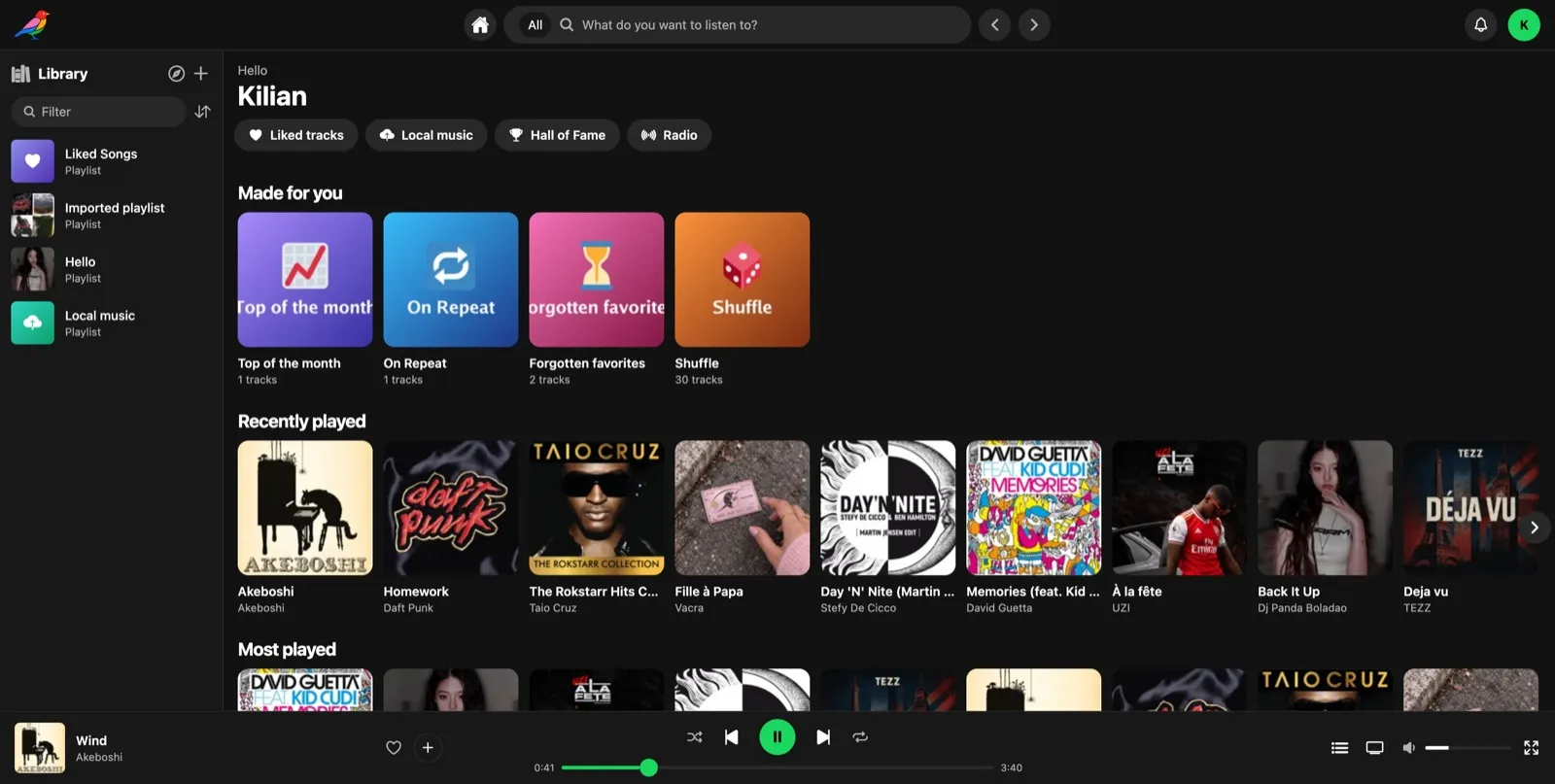Screen dimensions: 1555x784
Task: Add the current track Wind to a playlist
Action: tap(428, 747)
